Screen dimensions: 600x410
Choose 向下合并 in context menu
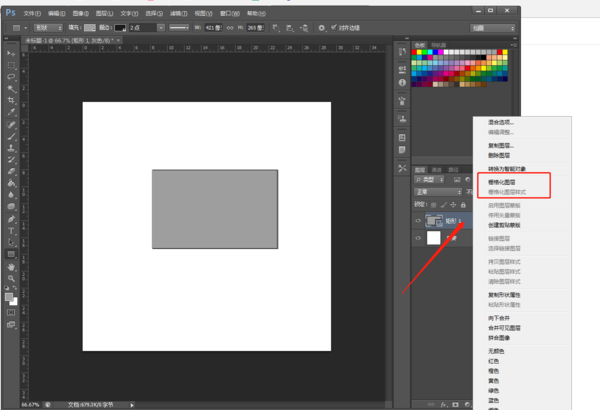tap(499, 318)
